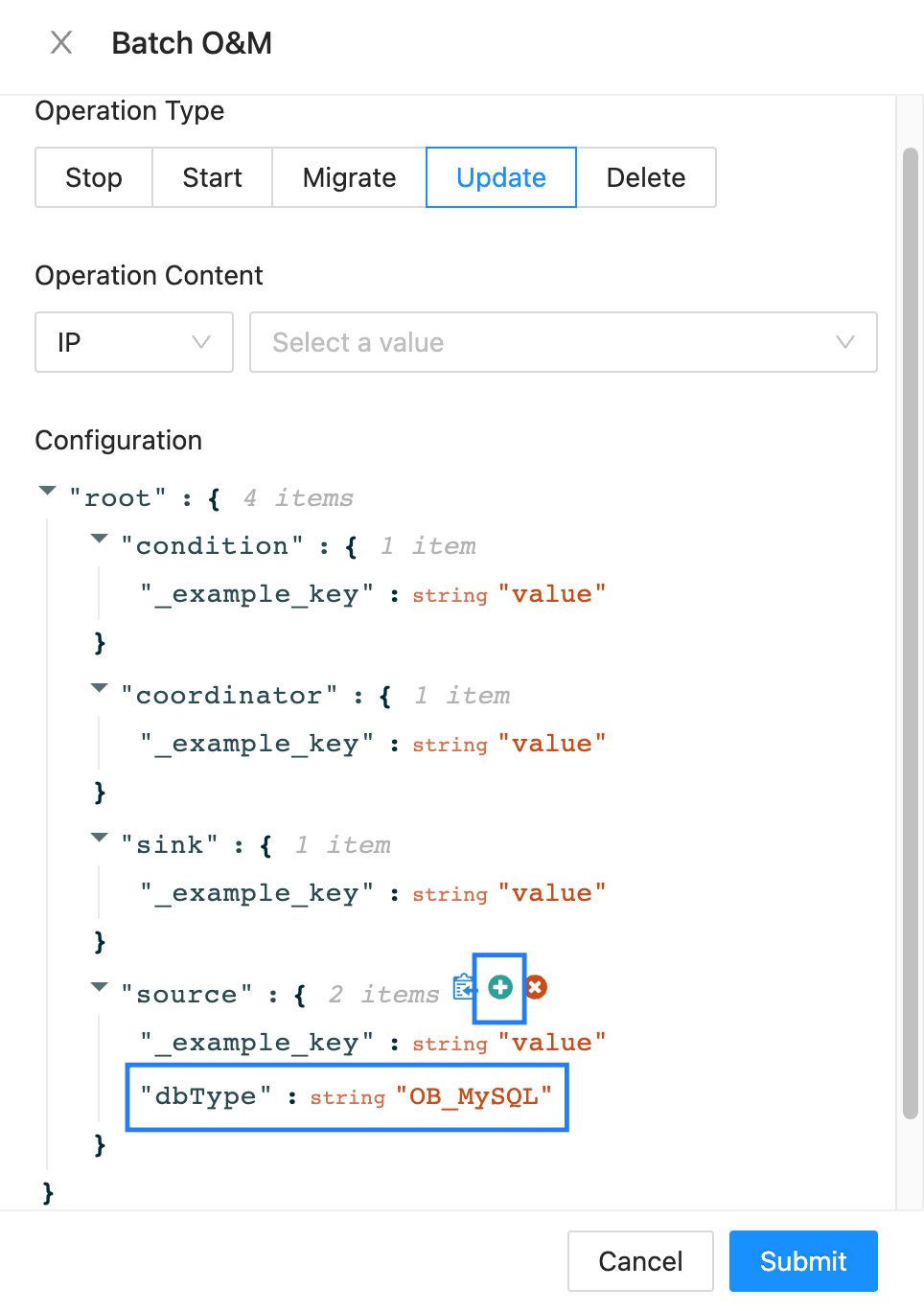Open the IP type dropdown
The image size is (924, 1311).
point(134,342)
